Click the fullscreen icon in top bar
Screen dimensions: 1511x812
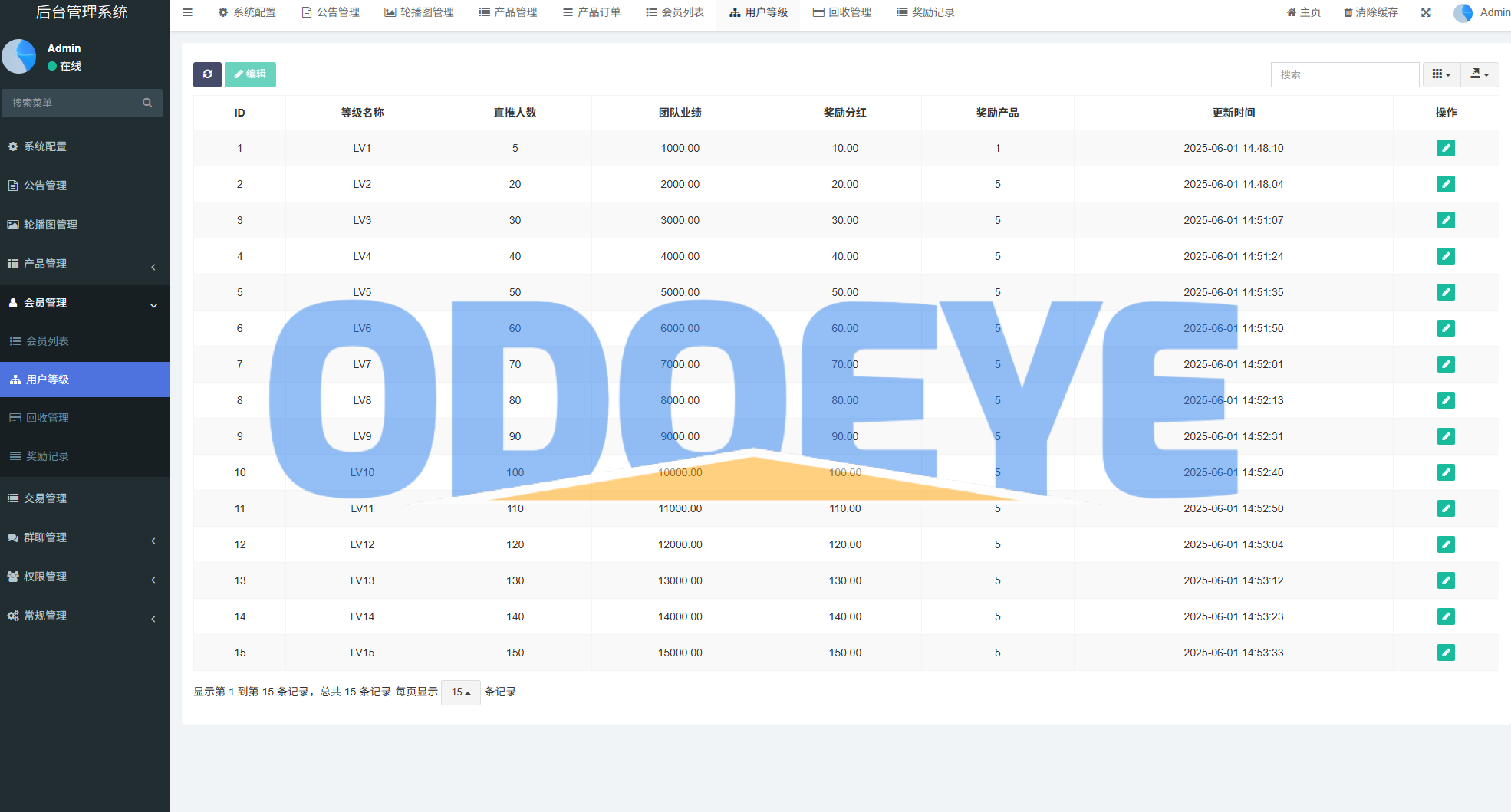coord(1426,12)
